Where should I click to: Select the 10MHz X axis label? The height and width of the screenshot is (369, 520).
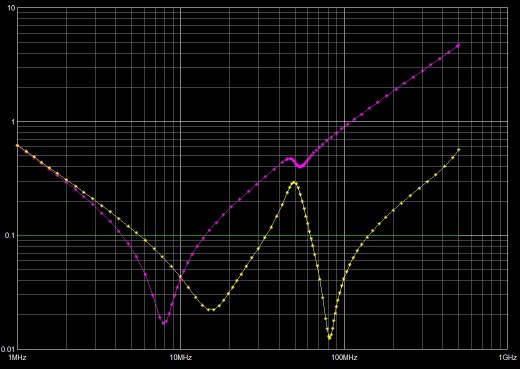click(x=181, y=358)
